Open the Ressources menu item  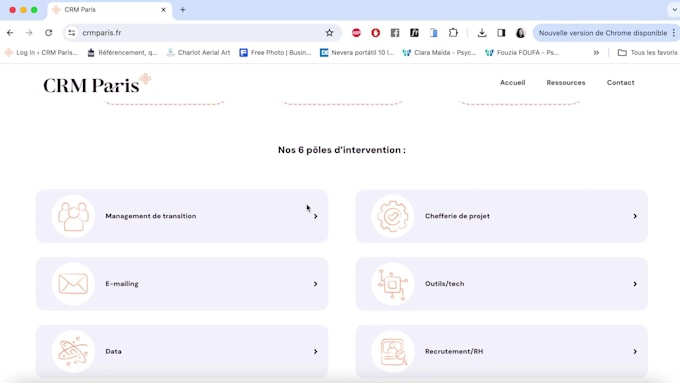click(566, 82)
